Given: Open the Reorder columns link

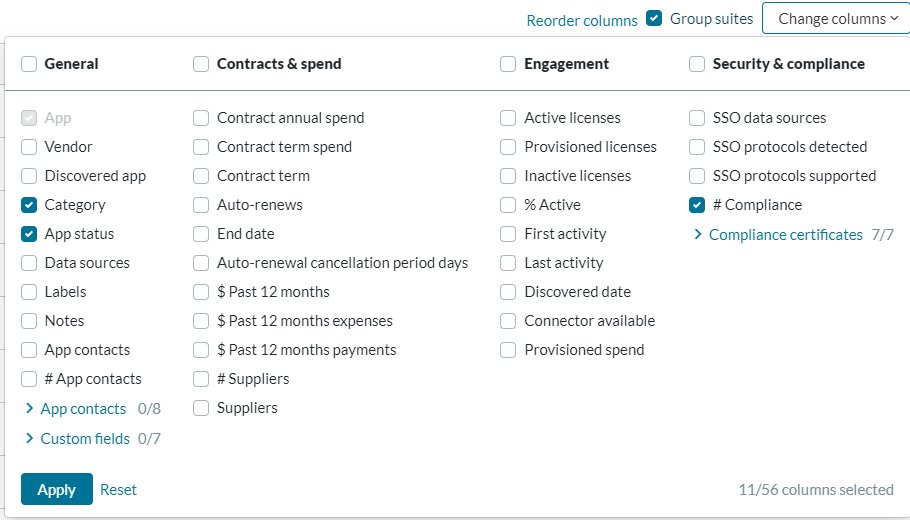Looking at the screenshot, I should pos(581,20).
